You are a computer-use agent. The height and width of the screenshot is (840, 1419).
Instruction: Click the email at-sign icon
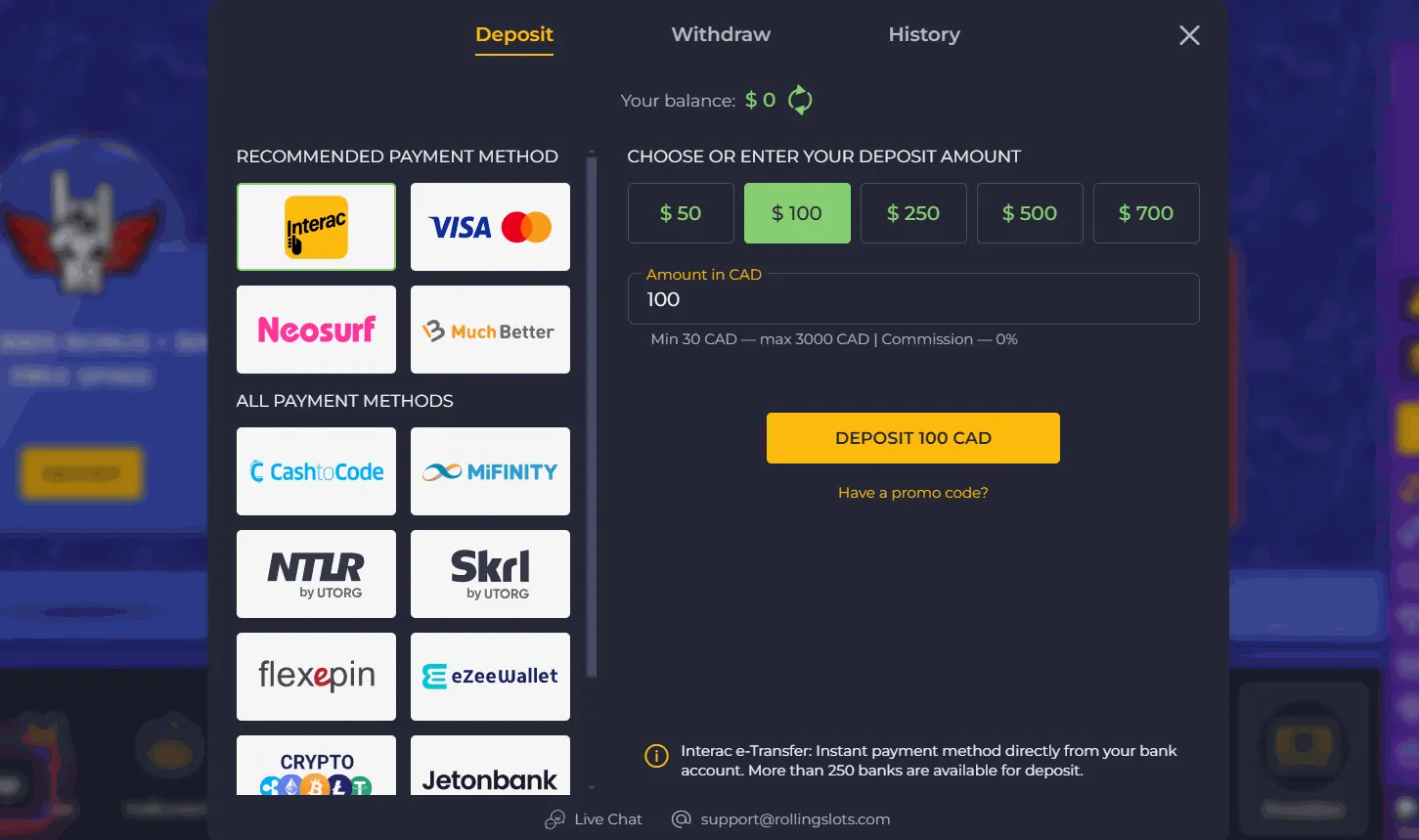coord(681,819)
